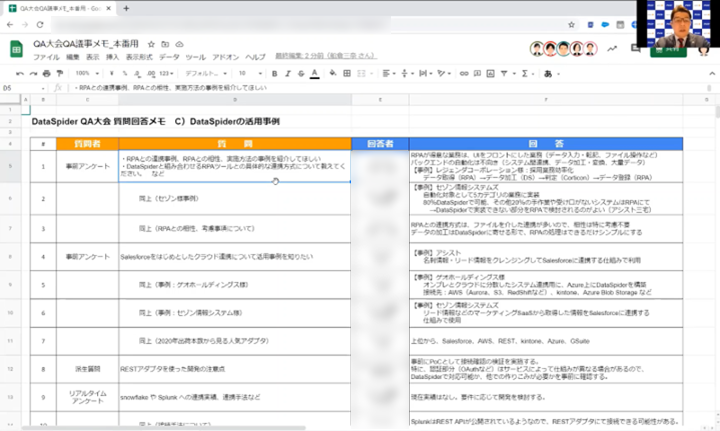Insert a chart

[490, 73]
